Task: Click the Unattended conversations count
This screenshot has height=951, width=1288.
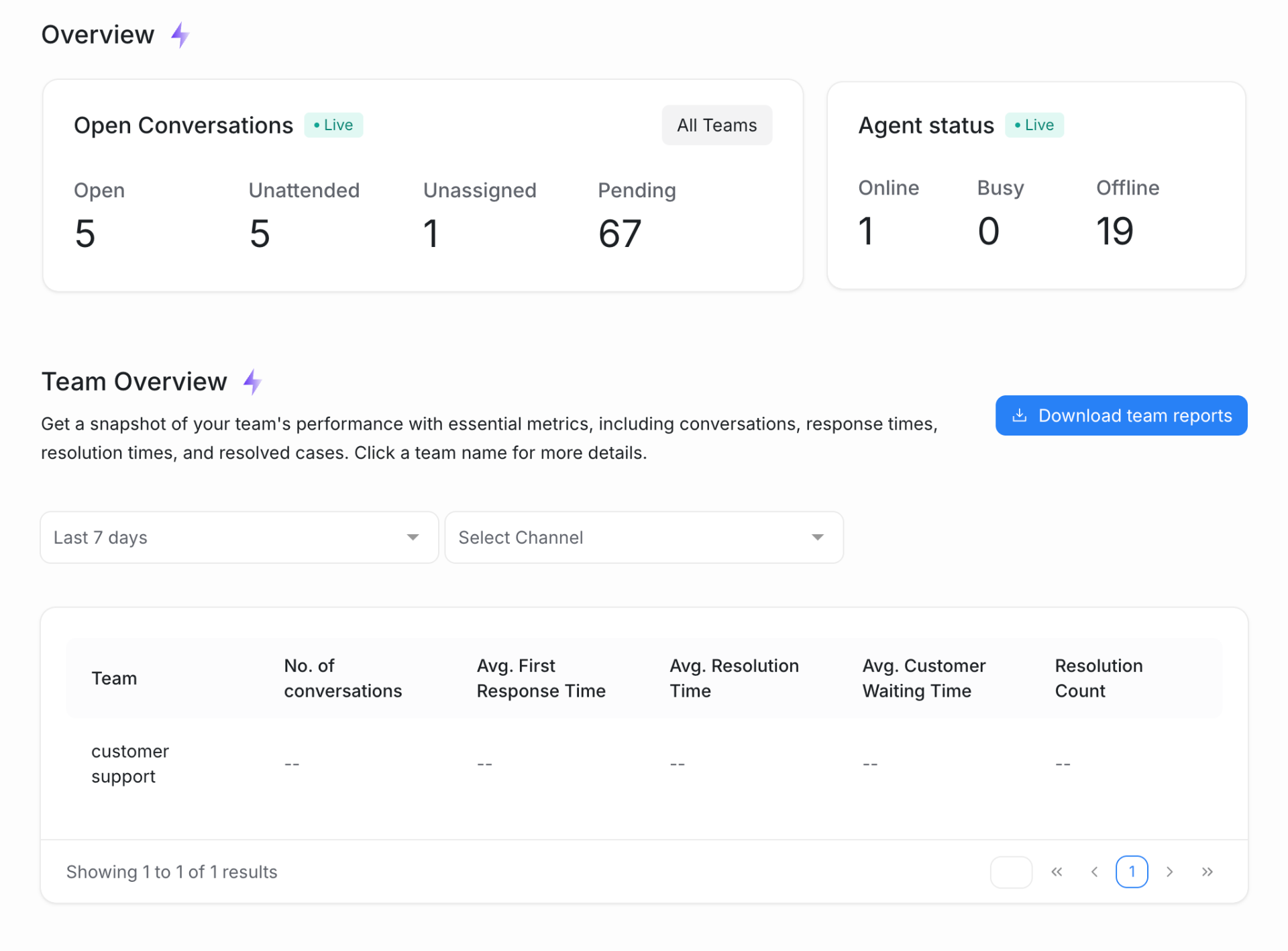Action: point(260,234)
